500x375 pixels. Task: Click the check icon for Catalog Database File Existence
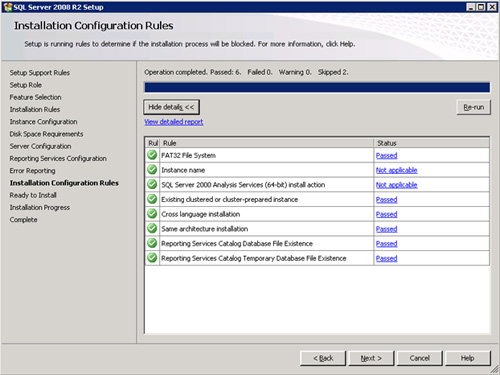point(152,243)
